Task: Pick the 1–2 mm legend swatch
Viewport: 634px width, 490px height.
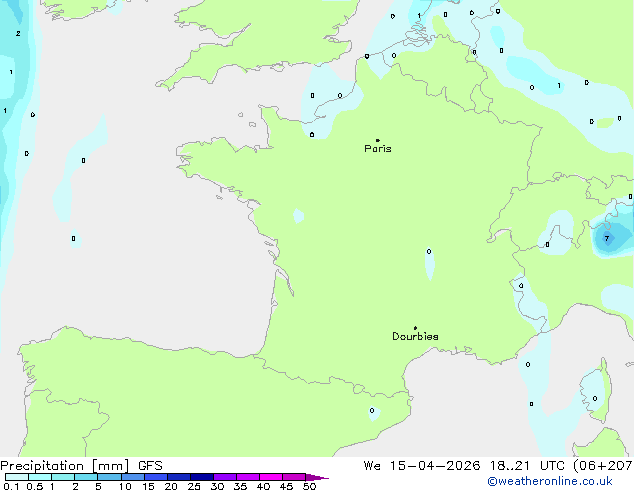Action: [63, 477]
